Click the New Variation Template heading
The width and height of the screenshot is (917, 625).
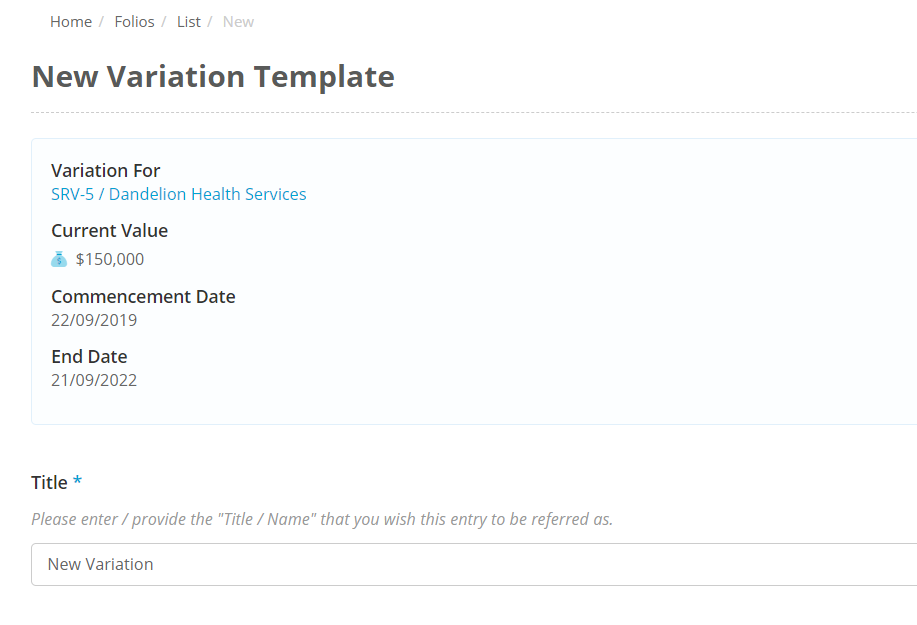(213, 77)
